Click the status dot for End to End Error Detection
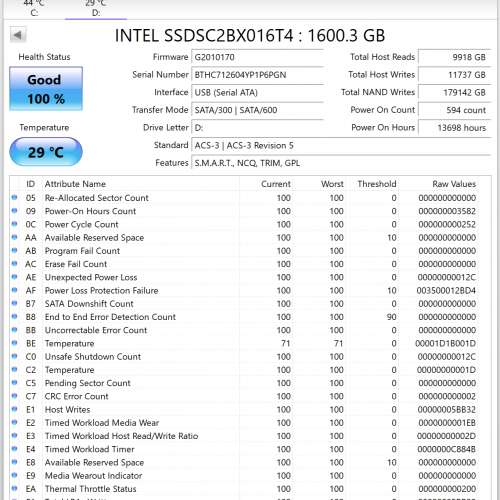The width and height of the screenshot is (500, 500). coord(14,316)
